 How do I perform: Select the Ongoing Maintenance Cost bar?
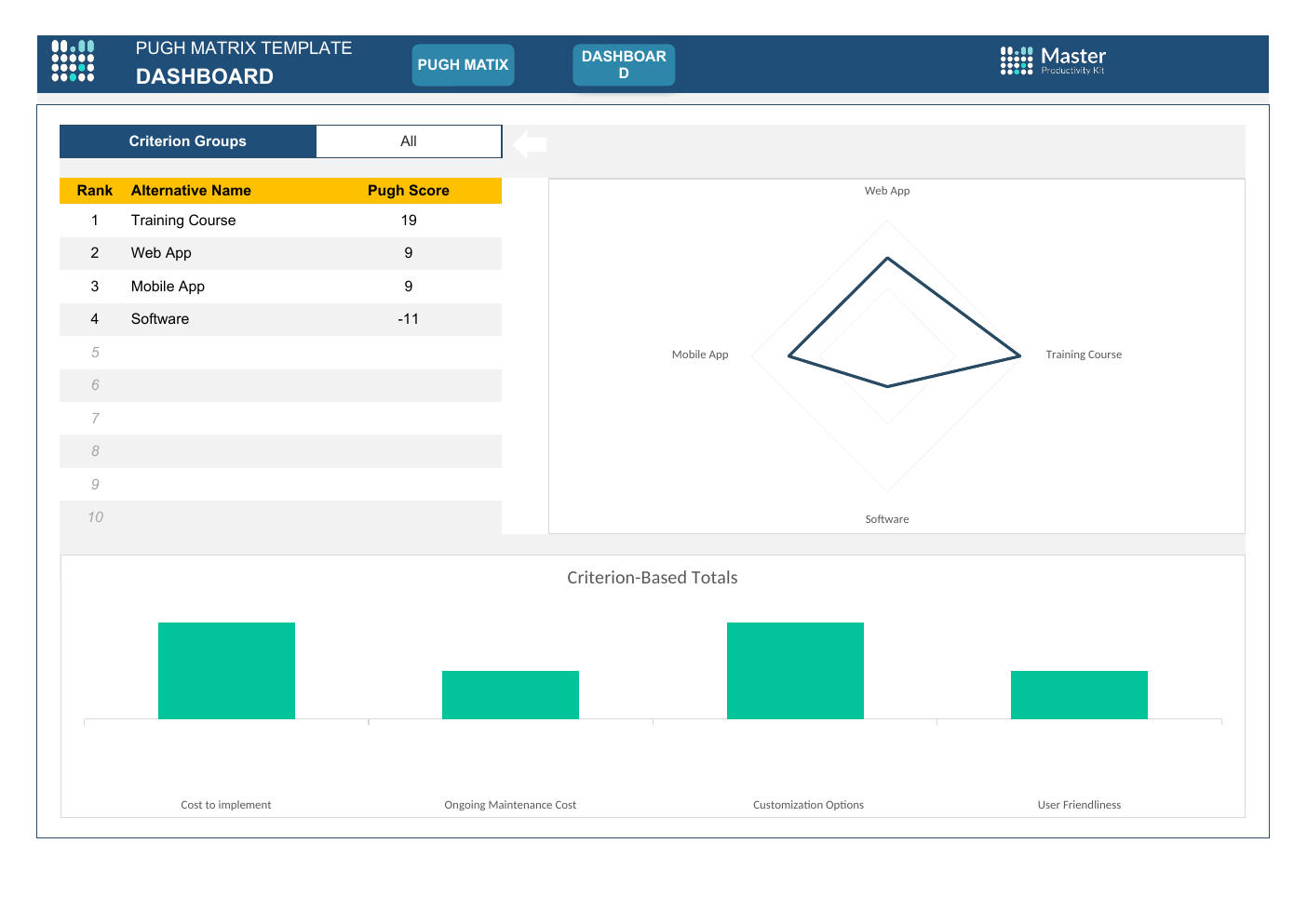pos(510,695)
